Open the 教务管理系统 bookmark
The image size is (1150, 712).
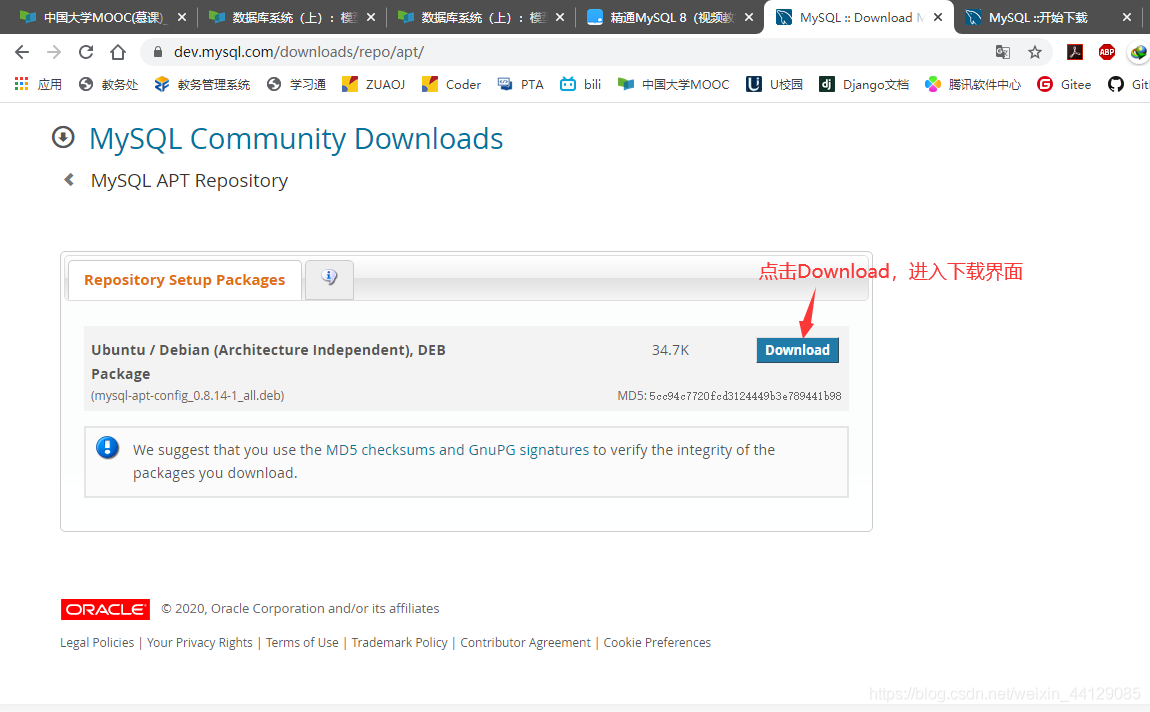[x=202, y=84]
